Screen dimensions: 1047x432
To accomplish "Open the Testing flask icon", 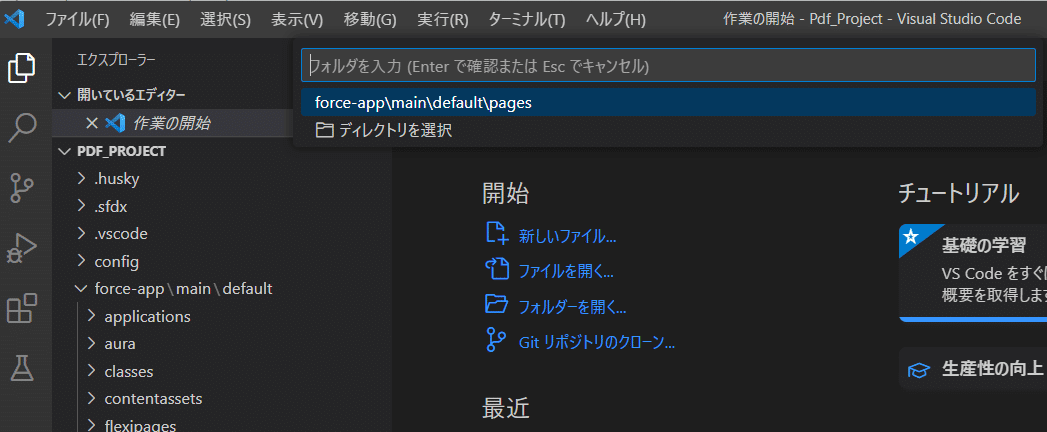I will pyautogui.click(x=22, y=369).
